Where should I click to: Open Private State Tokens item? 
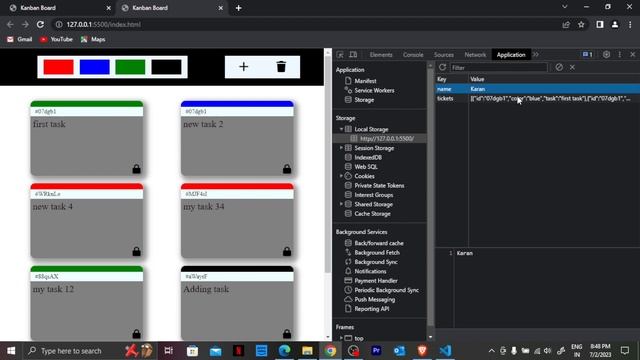tap(379, 185)
